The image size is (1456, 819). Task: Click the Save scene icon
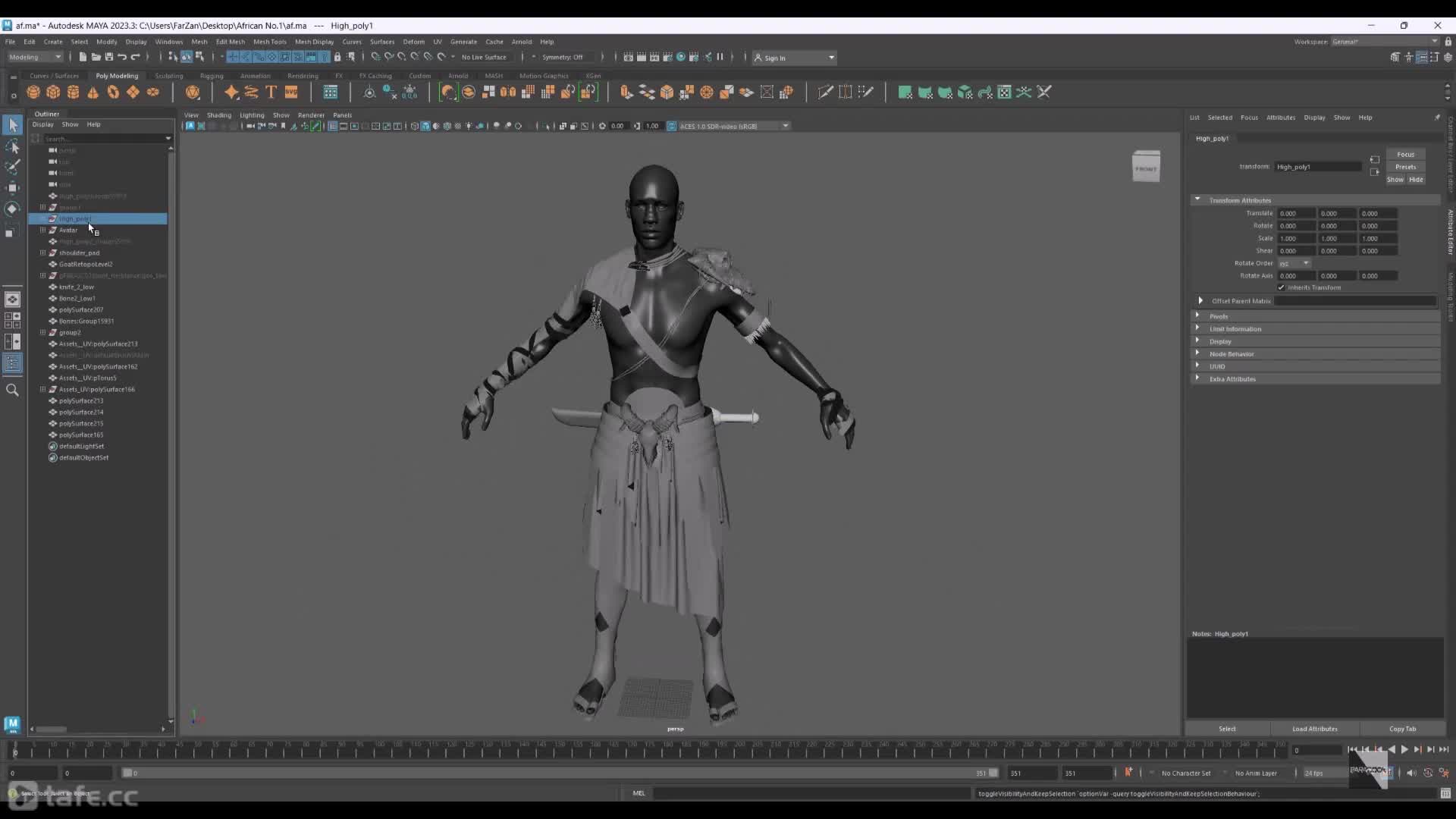[x=109, y=57]
